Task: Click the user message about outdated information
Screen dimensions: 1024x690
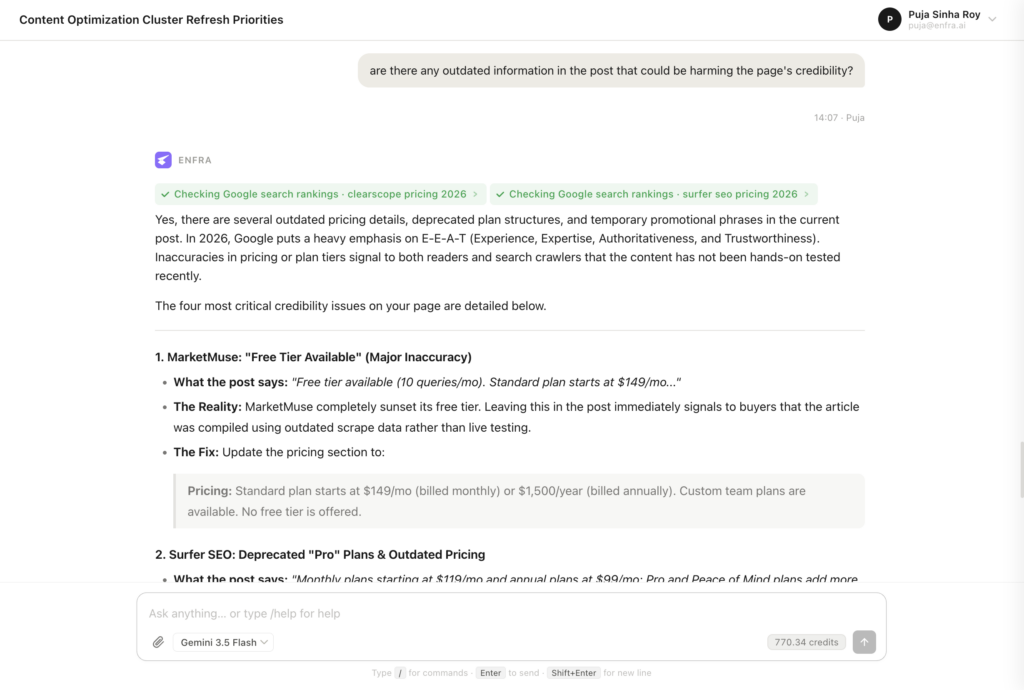Action: click(x=611, y=71)
